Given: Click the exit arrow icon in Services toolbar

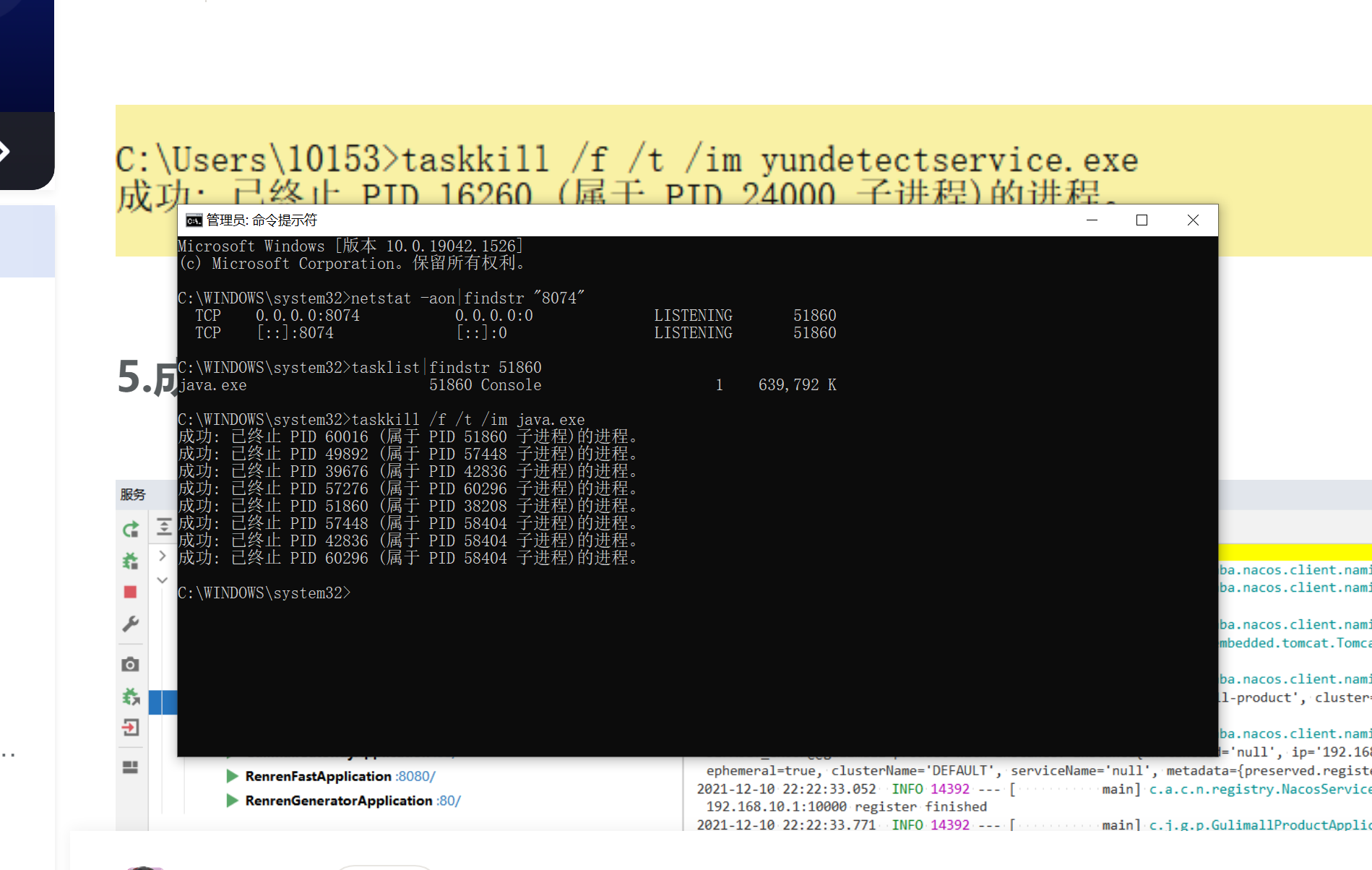Looking at the screenshot, I should point(131,727).
